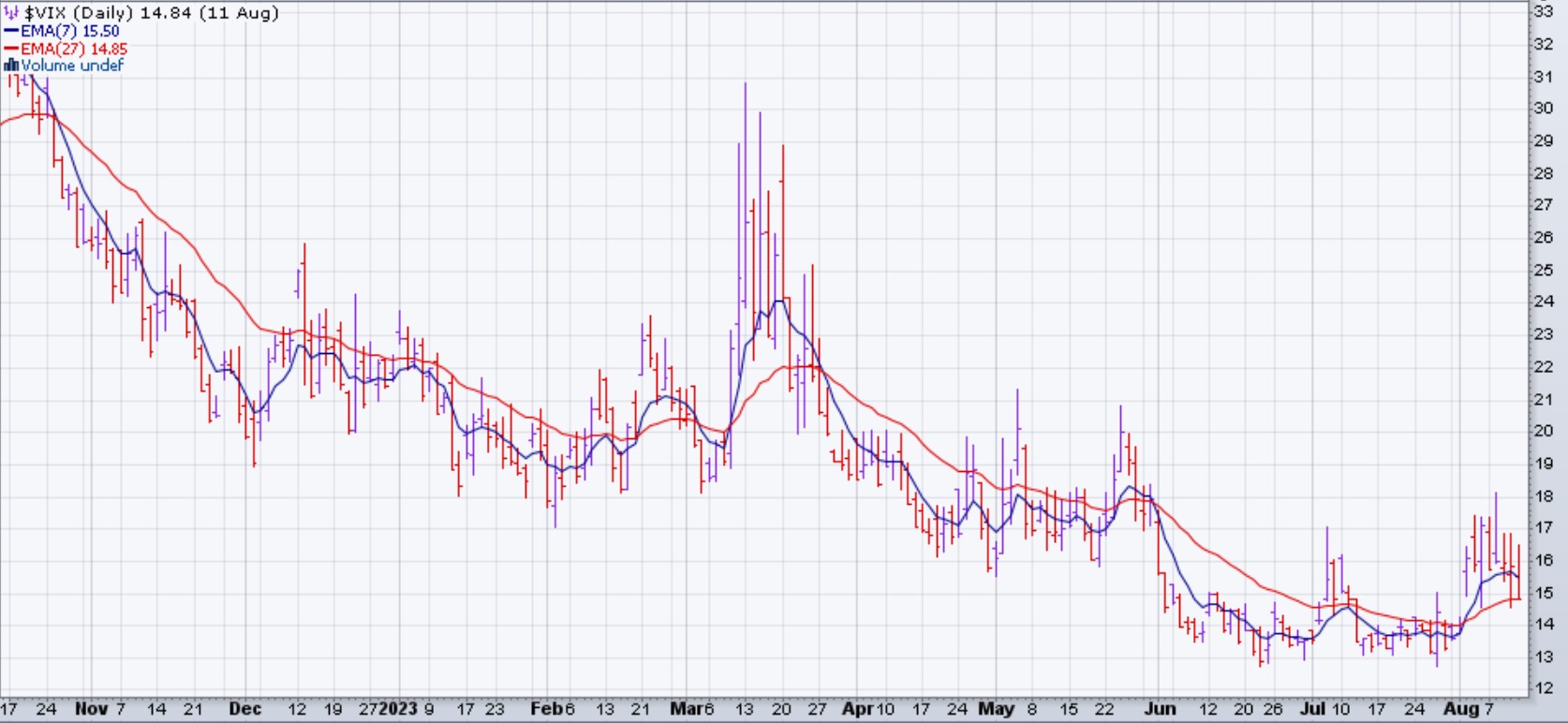The image size is (1568, 723).
Task: Click the $VIX price bars icon in legend
Action: point(11,13)
